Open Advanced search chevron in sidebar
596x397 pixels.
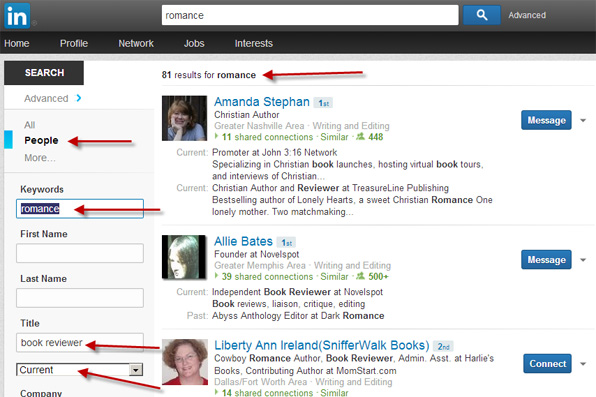(x=79, y=98)
